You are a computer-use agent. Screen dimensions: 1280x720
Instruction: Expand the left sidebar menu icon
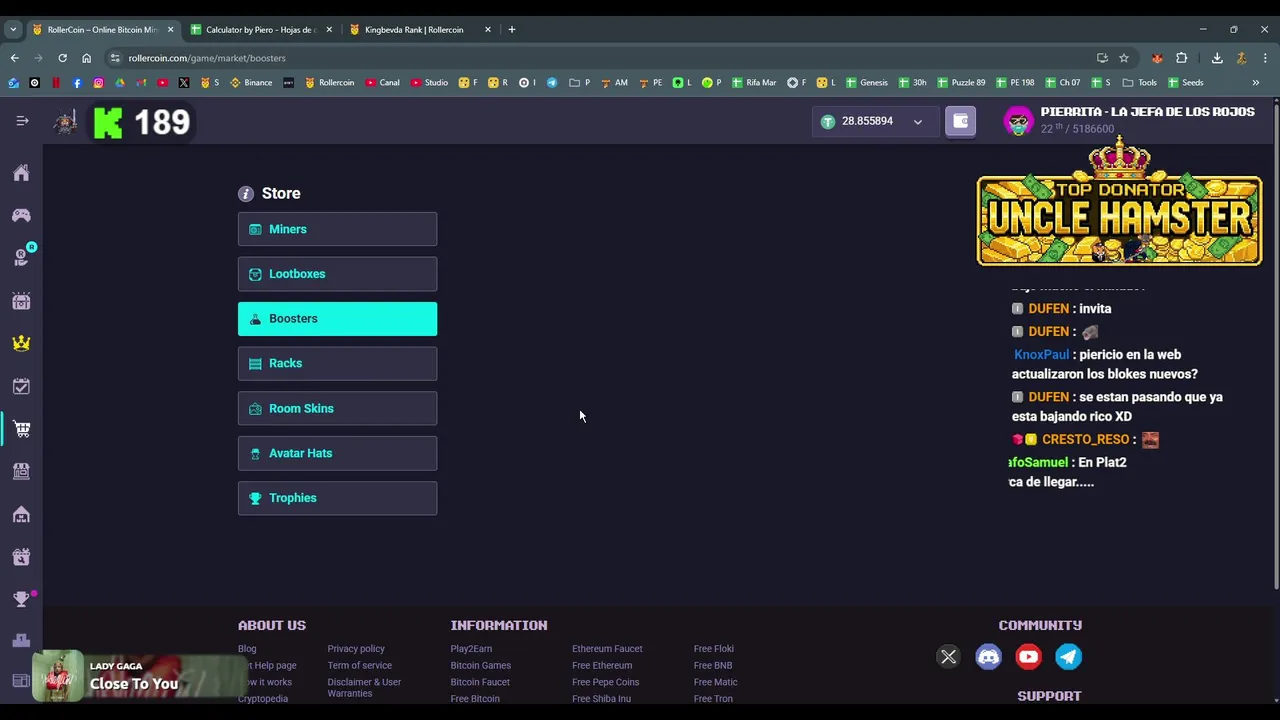(22, 121)
